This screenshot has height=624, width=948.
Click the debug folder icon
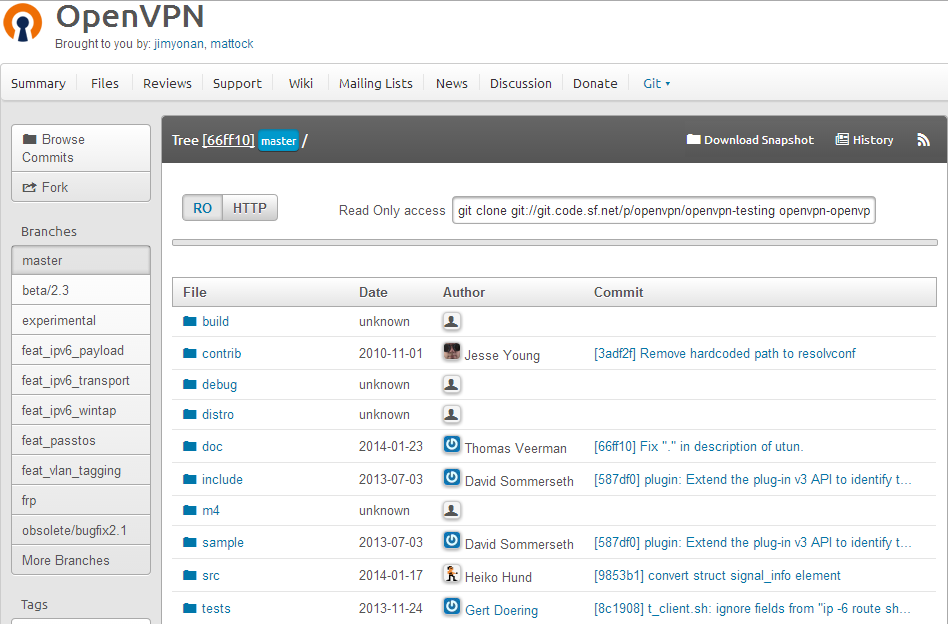pos(190,384)
